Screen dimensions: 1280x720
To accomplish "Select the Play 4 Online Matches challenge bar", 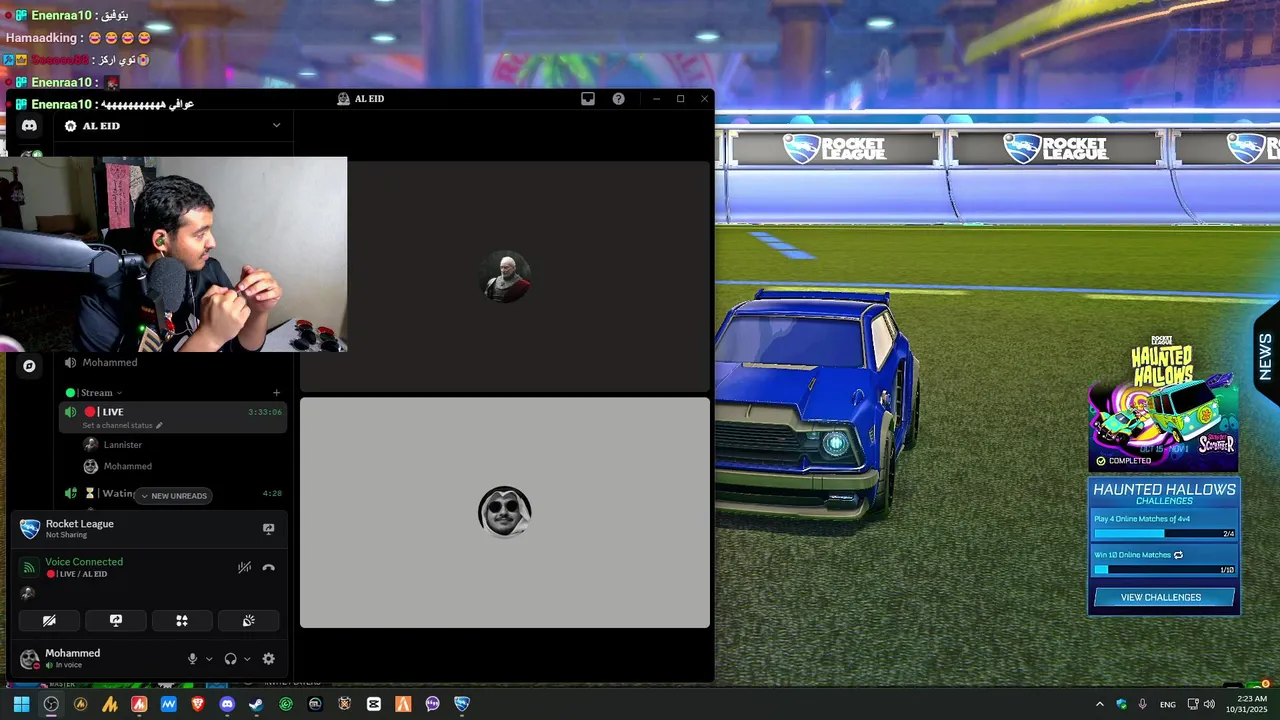I will (x=1164, y=526).
